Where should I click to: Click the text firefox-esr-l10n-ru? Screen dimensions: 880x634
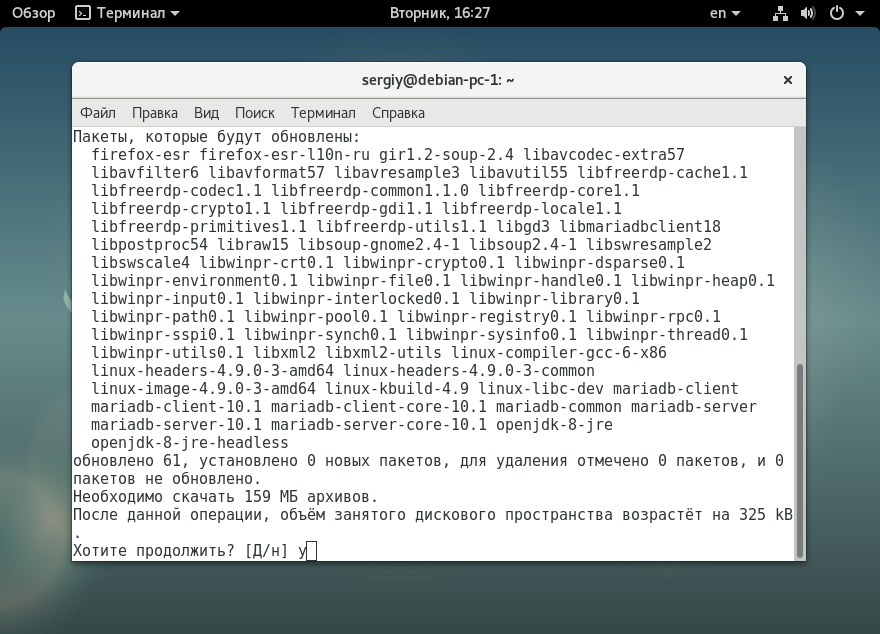coord(285,155)
